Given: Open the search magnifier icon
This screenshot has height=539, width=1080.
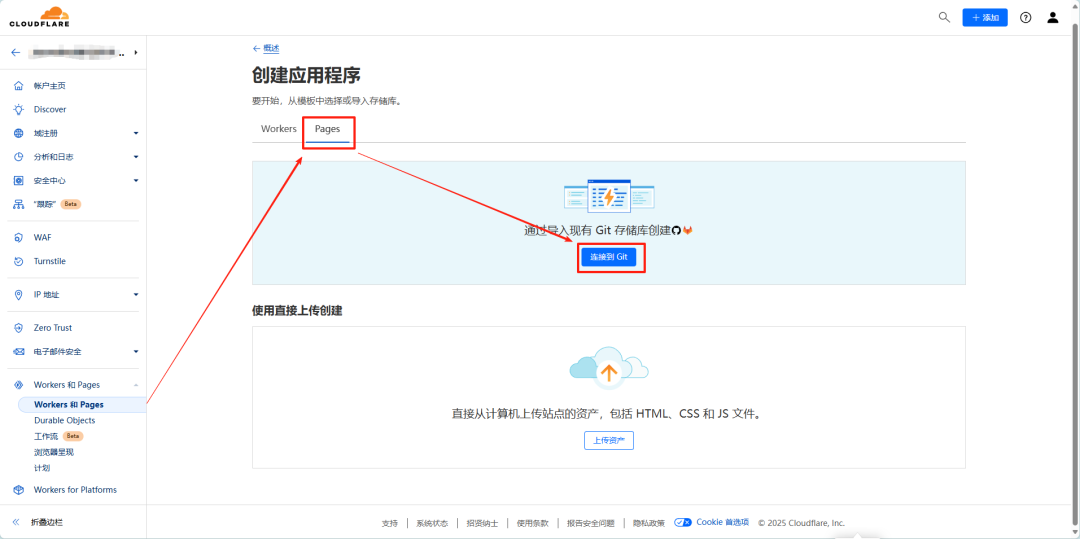Looking at the screenshot, I should (x=944, y=17).
